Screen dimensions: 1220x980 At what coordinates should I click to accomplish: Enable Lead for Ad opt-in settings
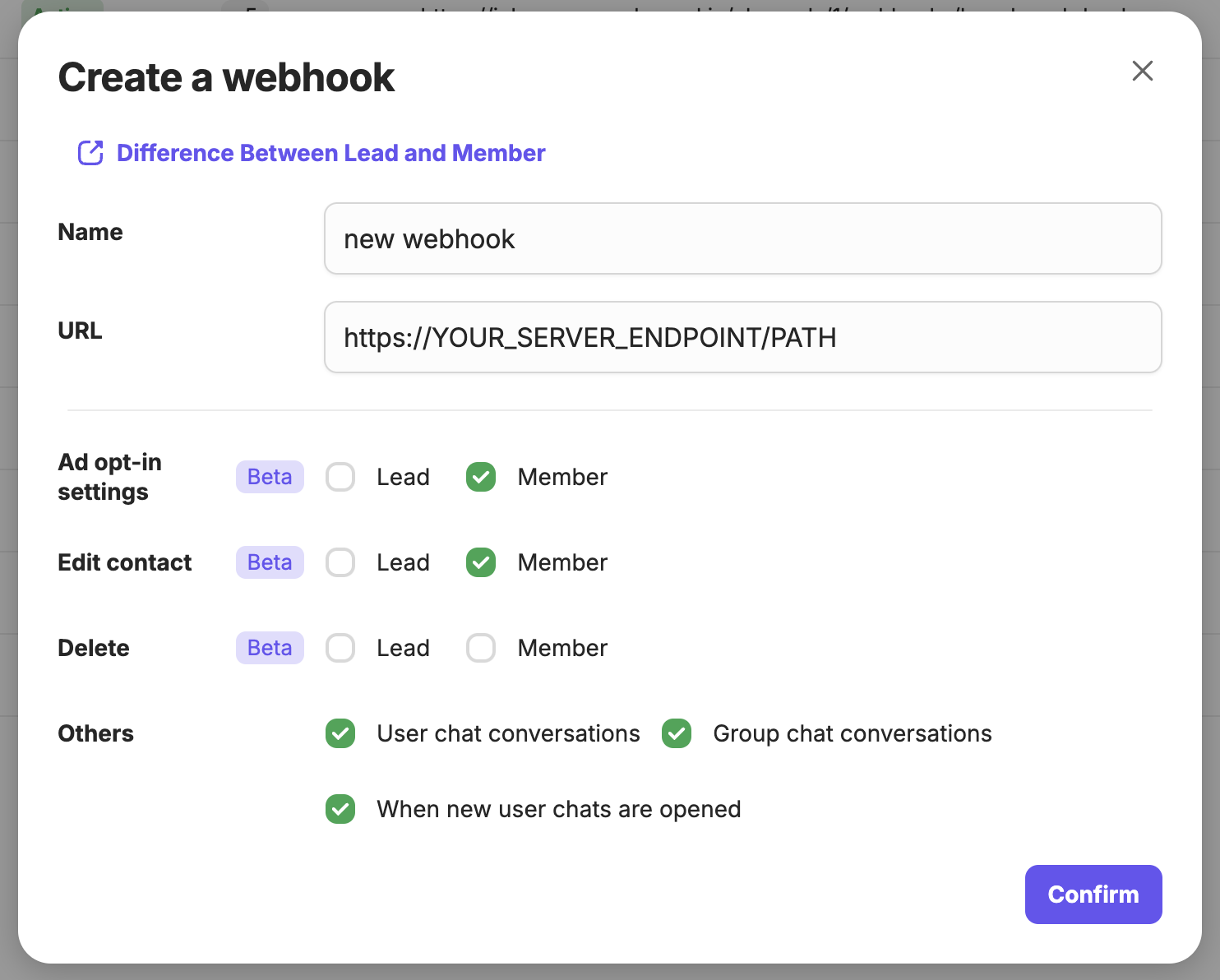(x=340, y=477)
